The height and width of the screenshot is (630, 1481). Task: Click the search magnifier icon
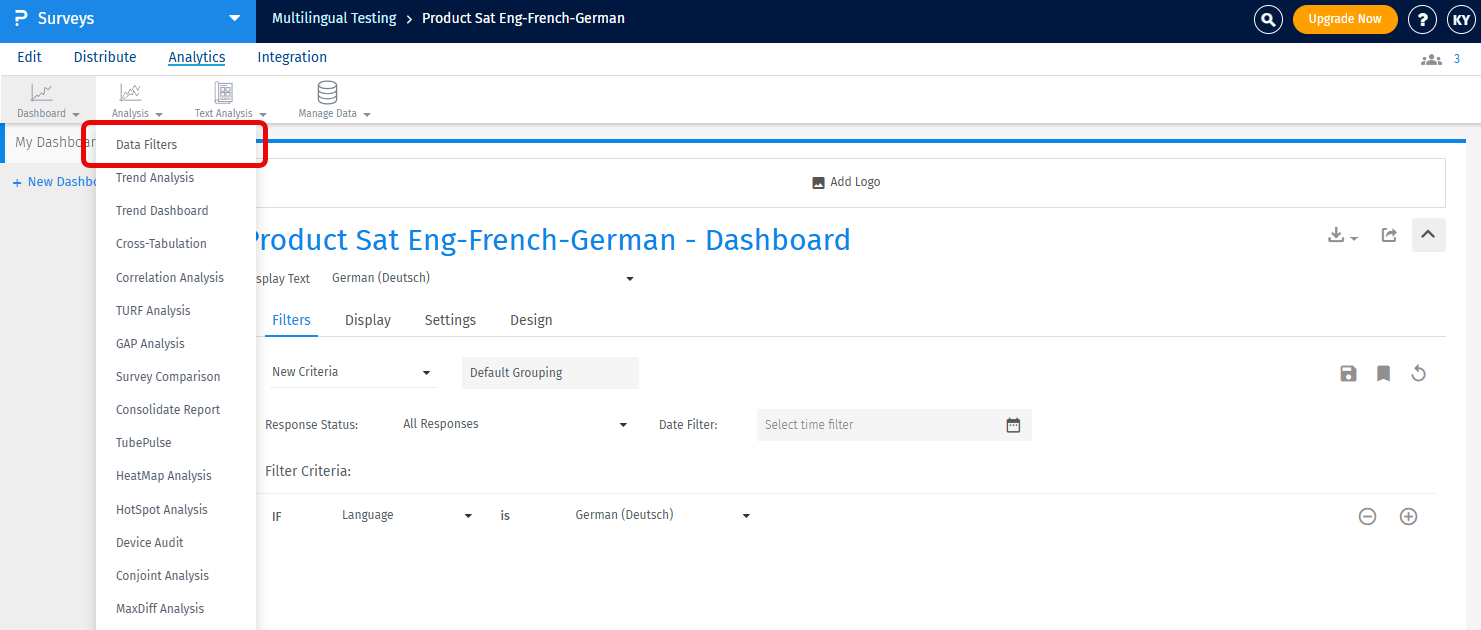pyautogui.click(x=1268, y=19)
